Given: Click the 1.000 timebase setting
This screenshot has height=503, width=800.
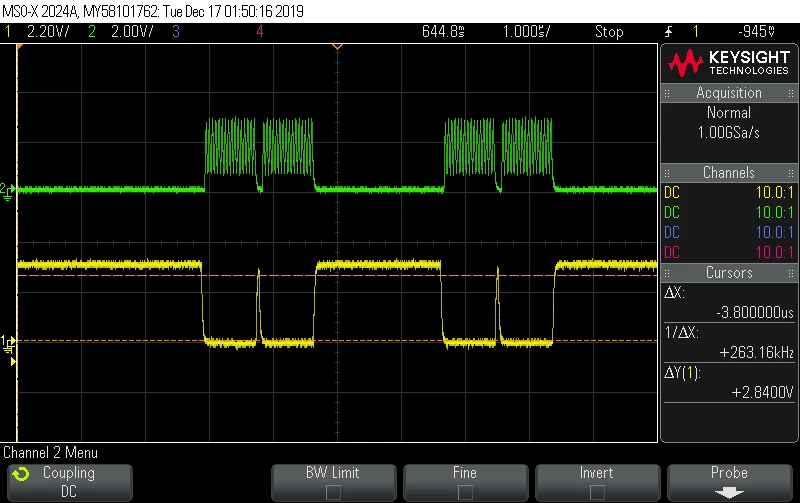Looking at the screenshot, I should click(526, 32).
